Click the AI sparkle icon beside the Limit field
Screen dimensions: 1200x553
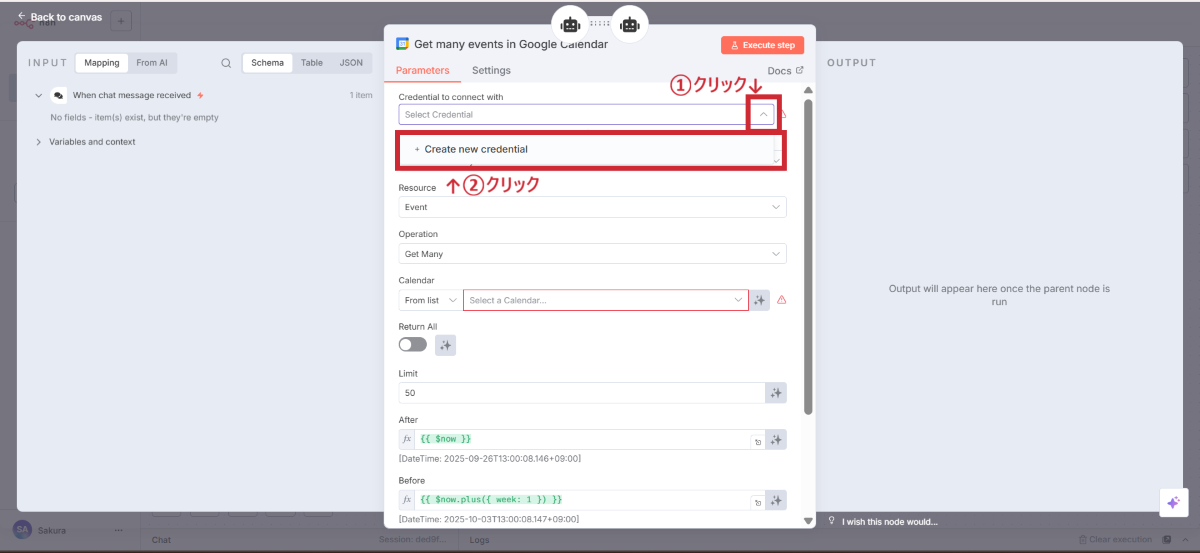pyautogui.click(x=776, y=393)
